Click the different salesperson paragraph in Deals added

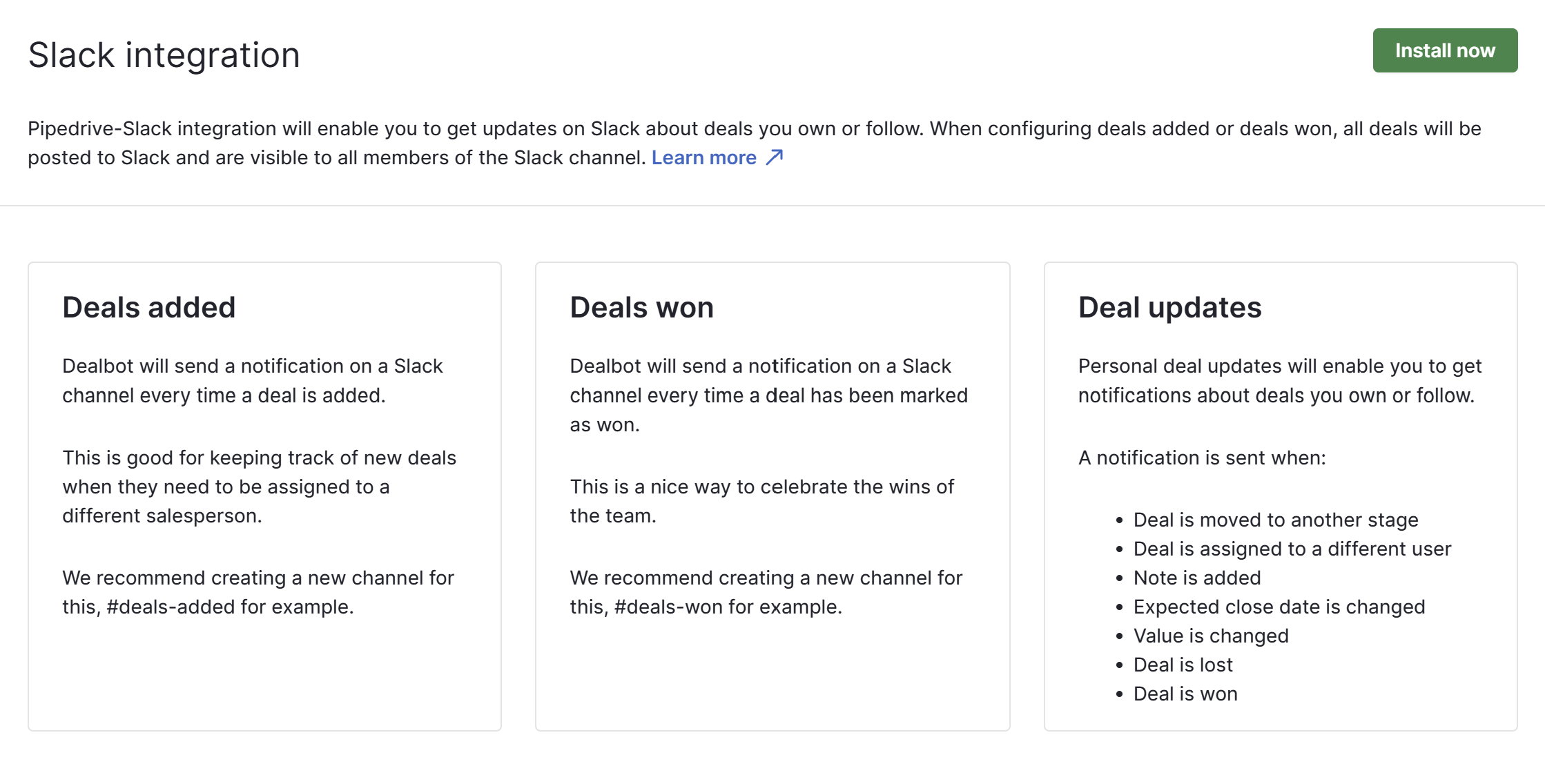pos(260,487)
